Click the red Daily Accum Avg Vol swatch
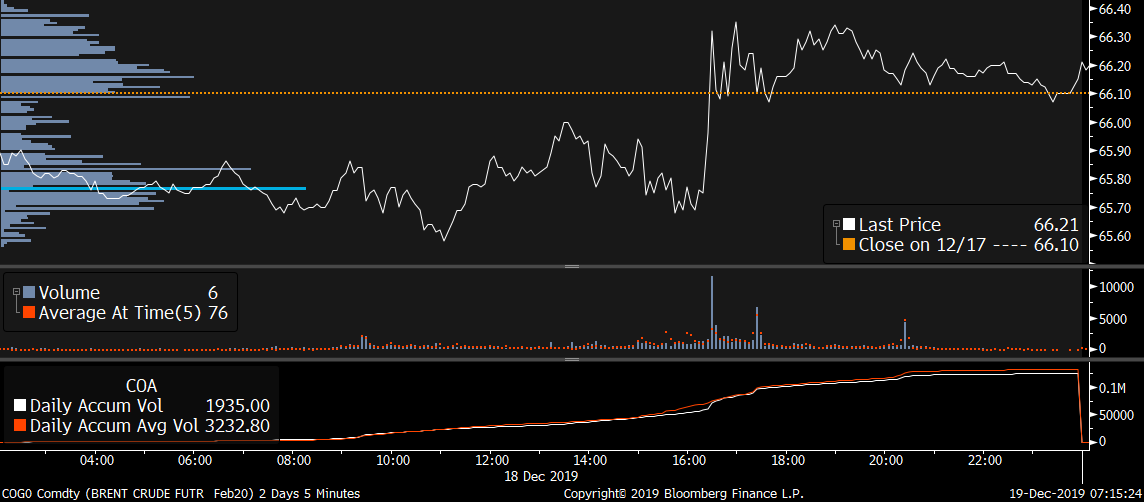Viewport: 1144px width, 502px height. [20, 425]
